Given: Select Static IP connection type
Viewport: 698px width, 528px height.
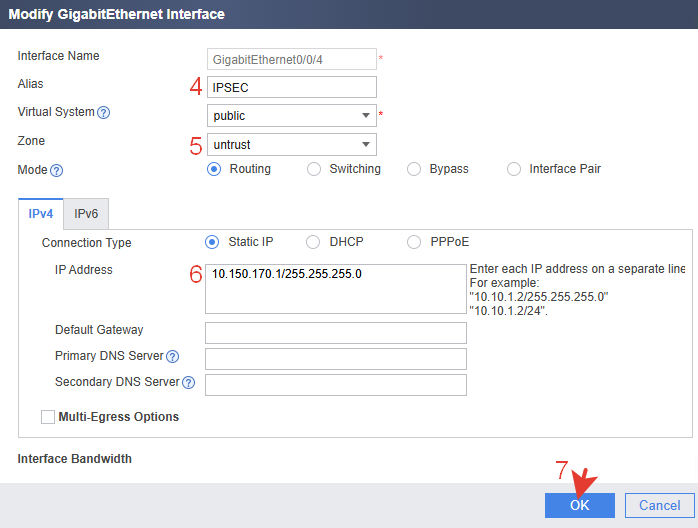Looking at the screenshot, I should [211, 242].
